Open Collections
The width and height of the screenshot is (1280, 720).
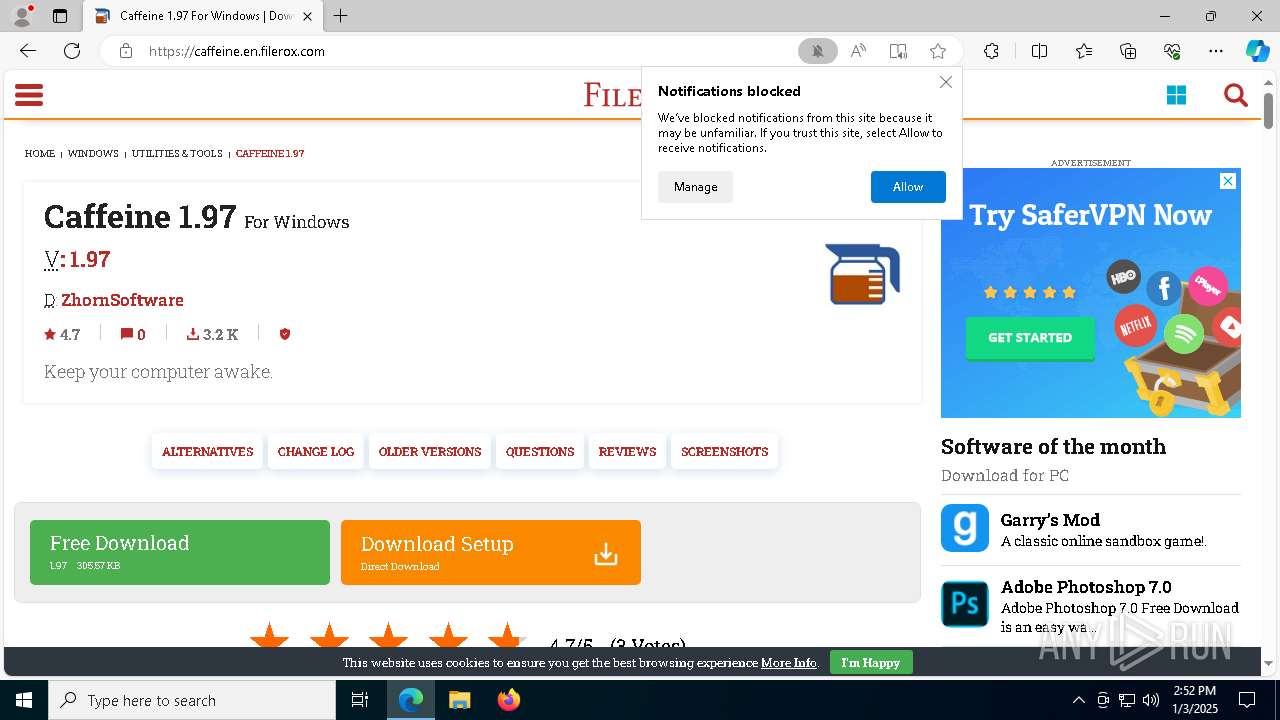click(1128, 51)
